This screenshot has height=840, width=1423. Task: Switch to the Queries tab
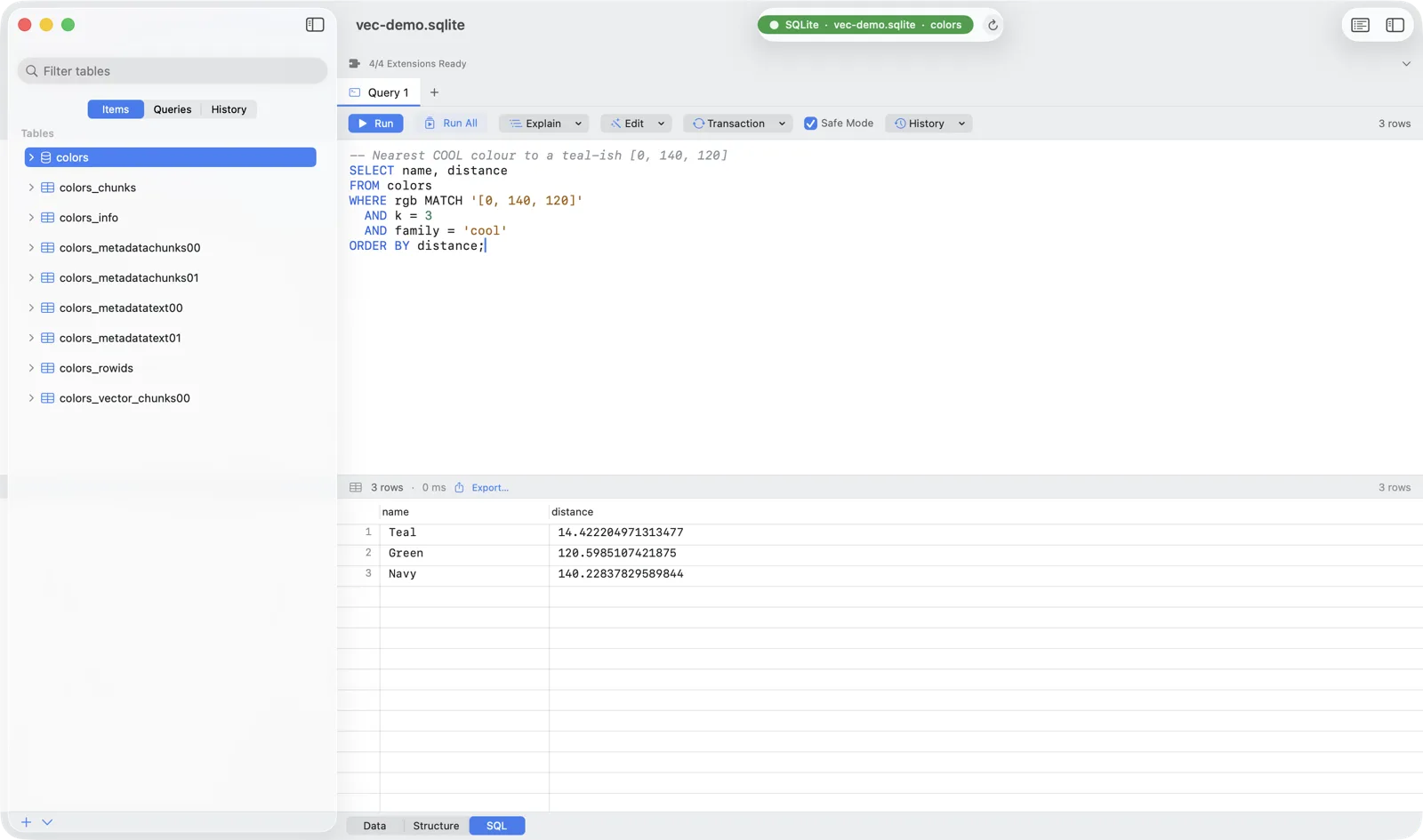[x=173, y=109]
